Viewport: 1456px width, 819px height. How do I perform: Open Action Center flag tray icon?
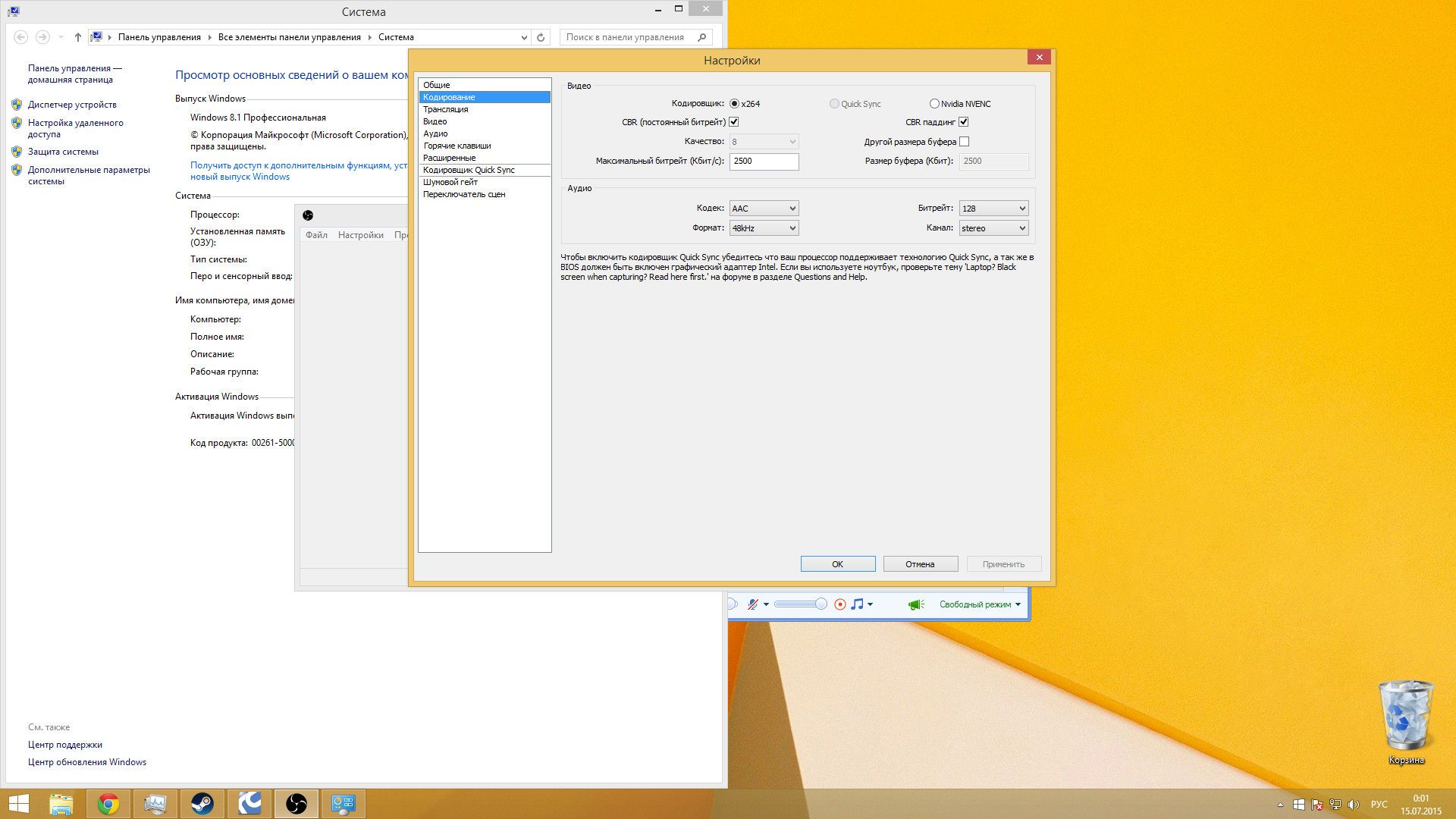[1317, 805]
